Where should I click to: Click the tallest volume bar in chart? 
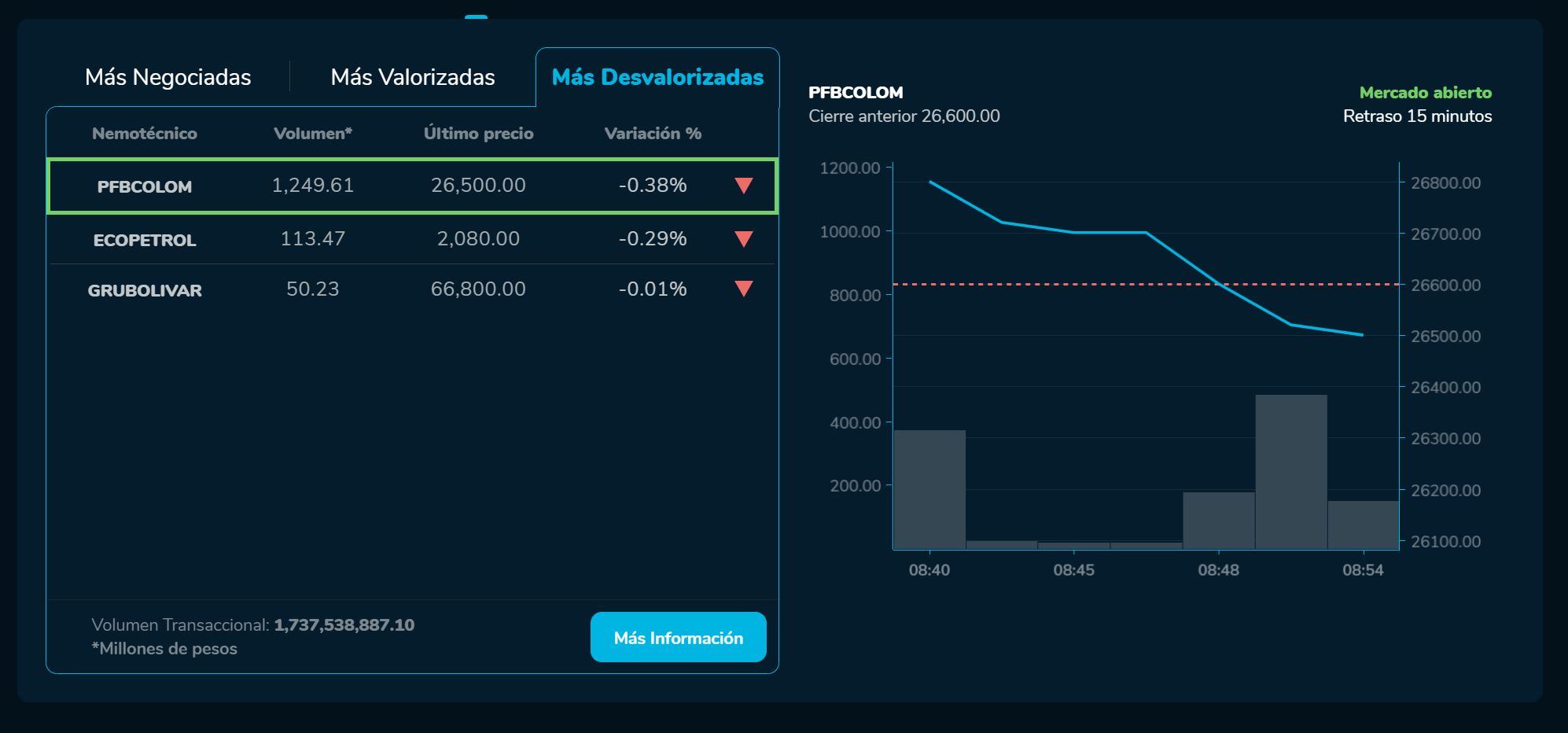[x=1290, y=472]
